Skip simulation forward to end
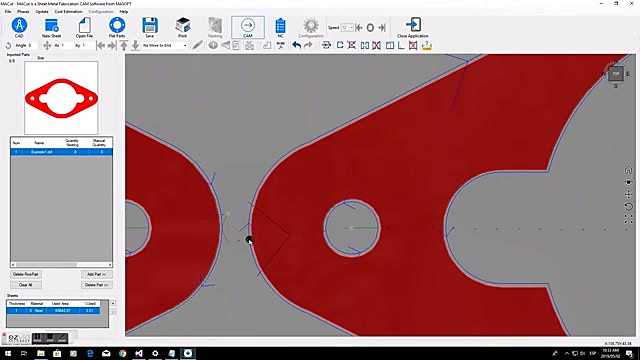Viewport: 640px width, 360px height. 382,28
